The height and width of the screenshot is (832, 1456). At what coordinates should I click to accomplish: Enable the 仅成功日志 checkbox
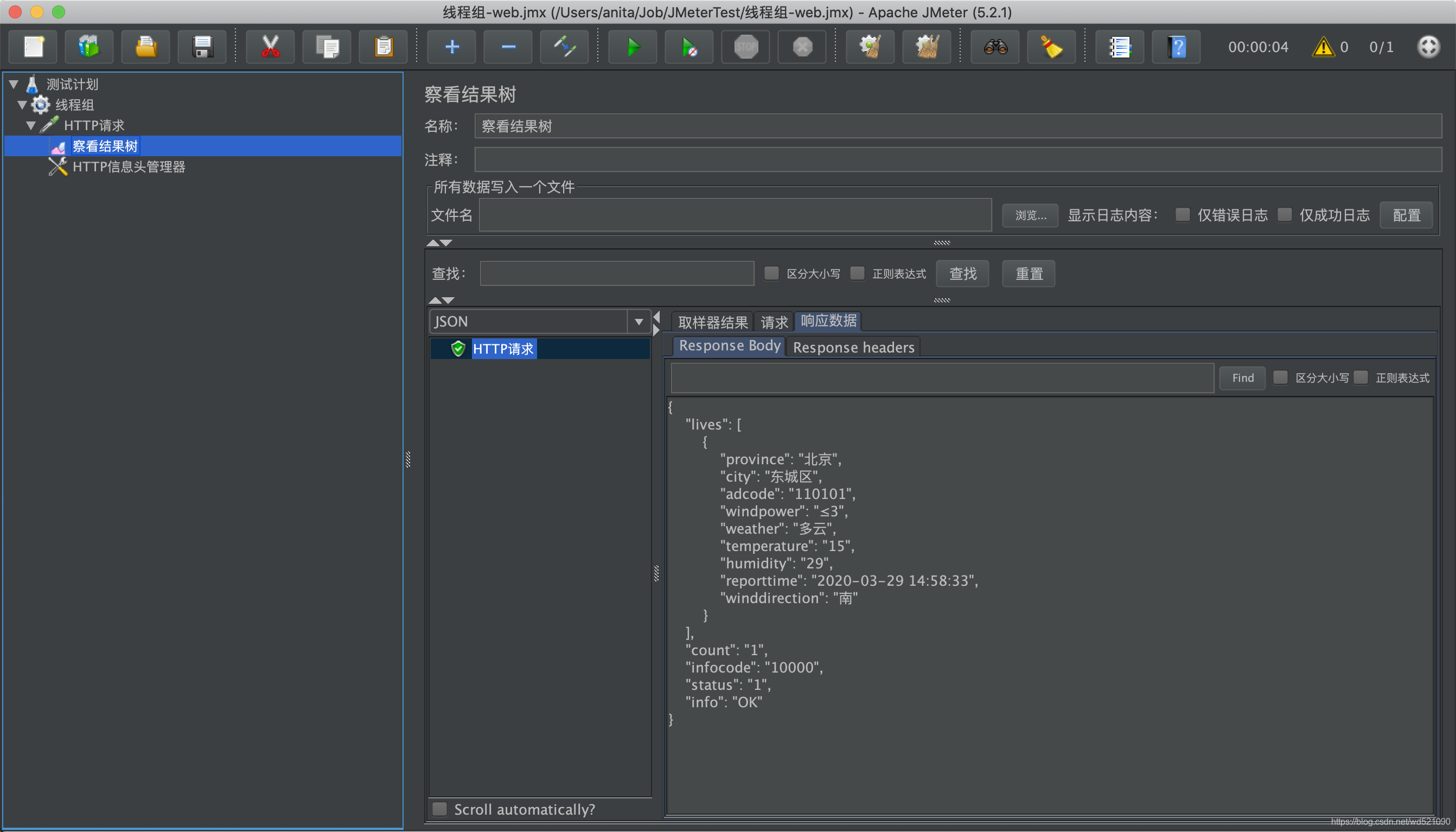pos(1285,215)
